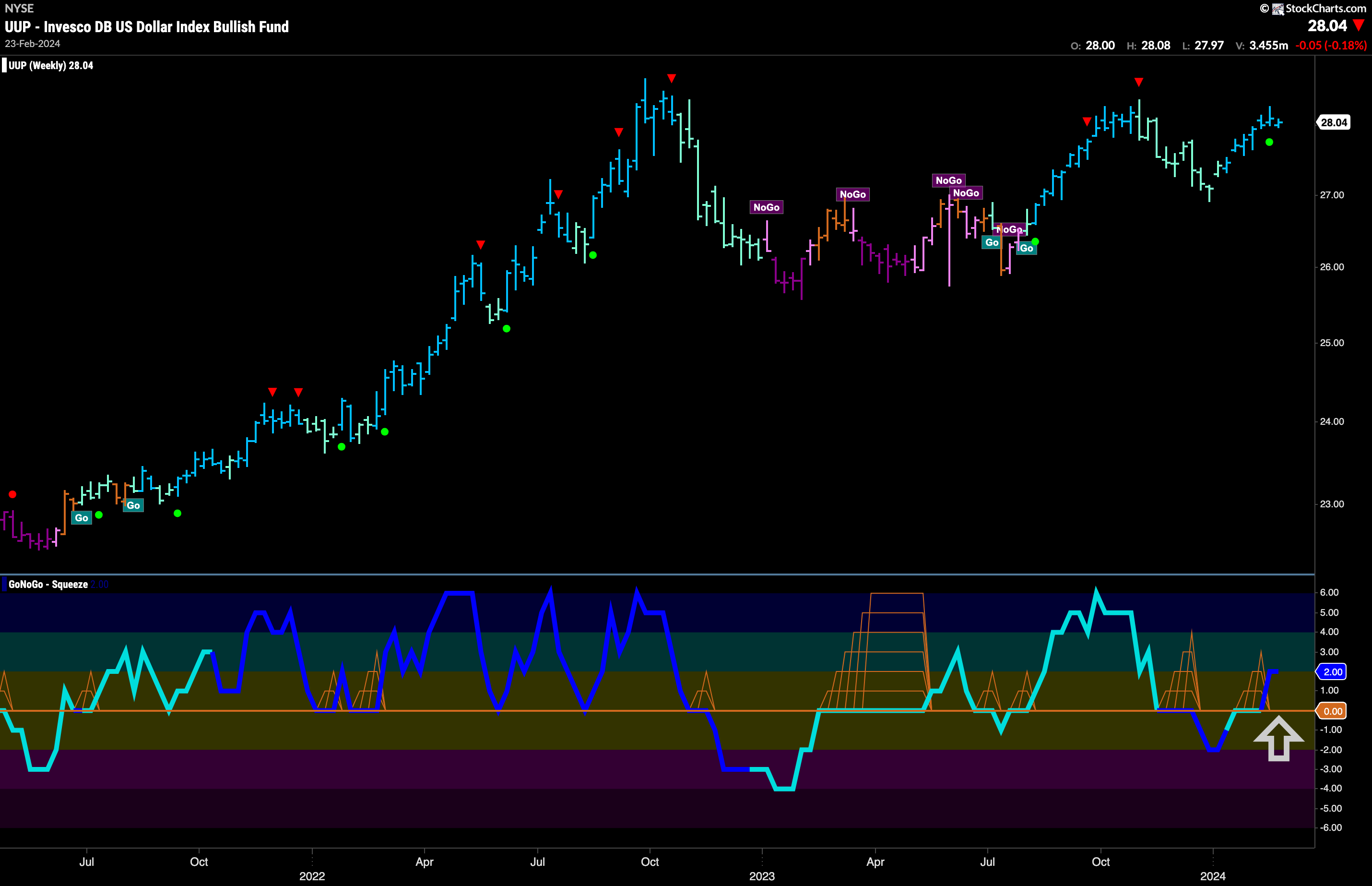Click the red triangle above the October 2022 peak
This screenshot has height=886, width=1372.
672,78
